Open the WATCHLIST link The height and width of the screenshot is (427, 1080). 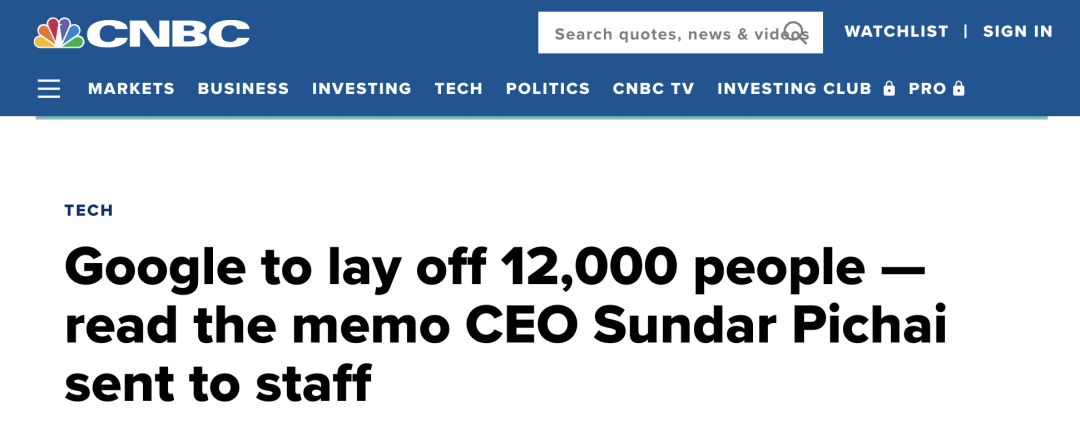click(896, 32)
